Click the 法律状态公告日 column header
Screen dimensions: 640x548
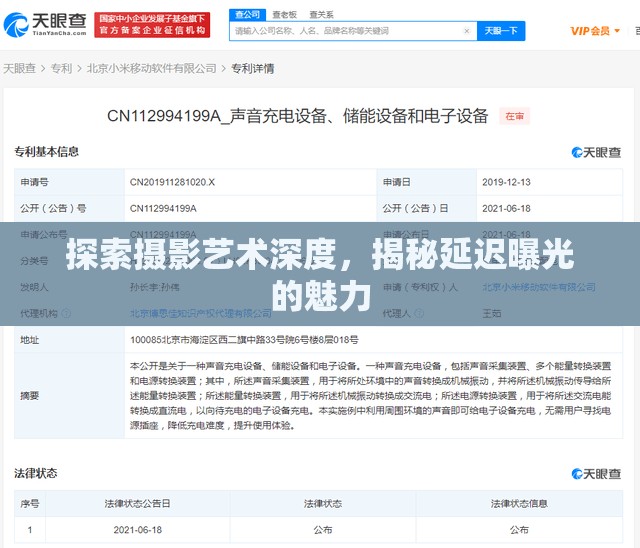(x=138, y=504)
